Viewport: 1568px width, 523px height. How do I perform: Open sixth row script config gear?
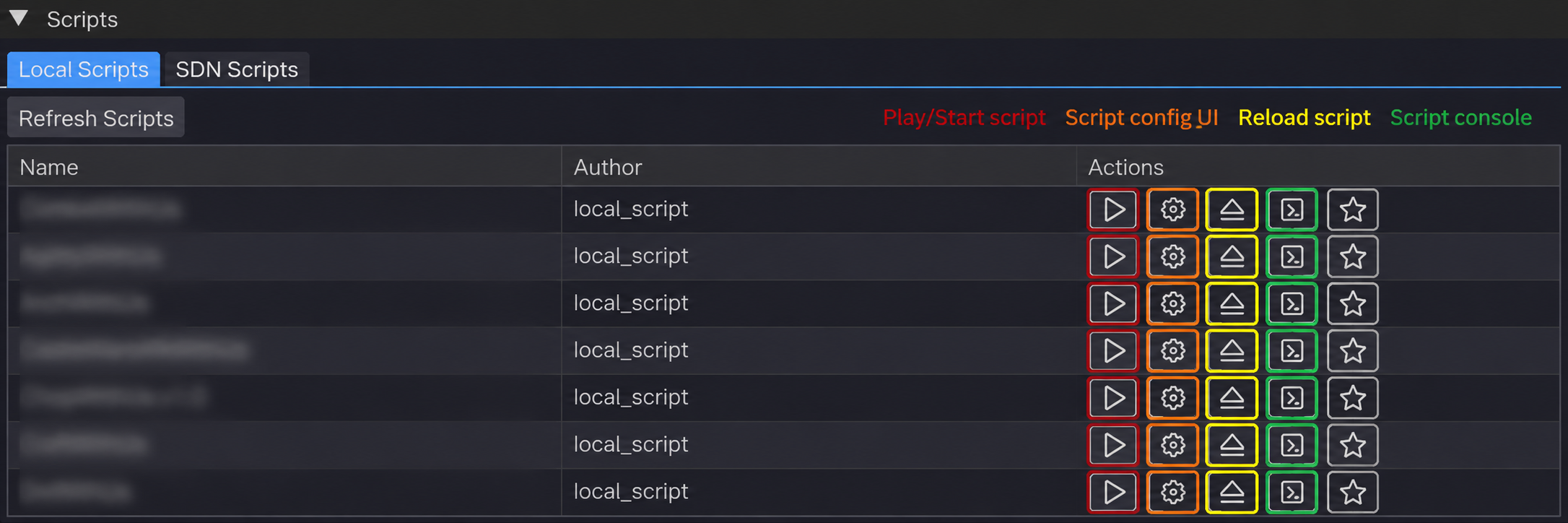1172,445
